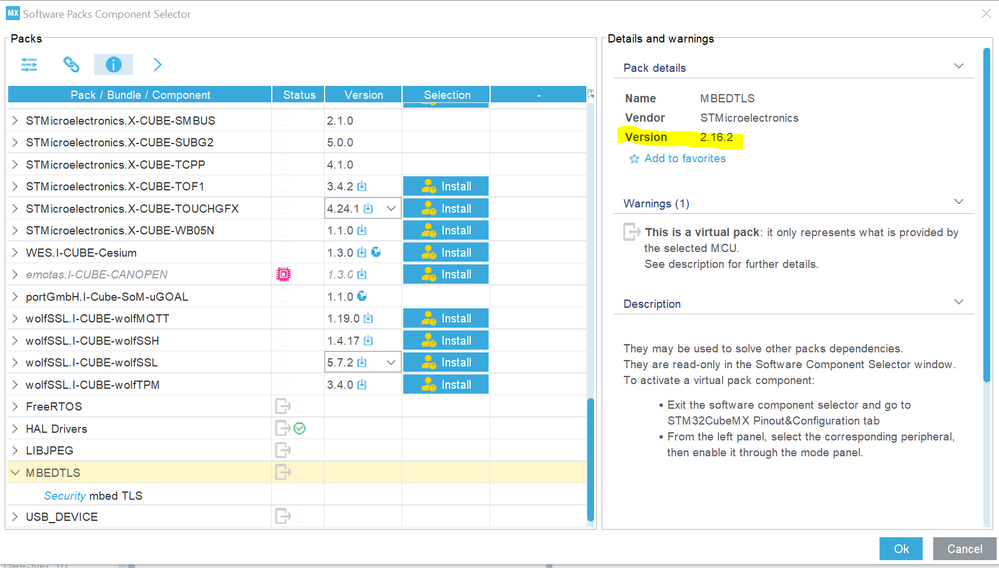The height and width of the screenshot is (568, 999).
Task: Close the Software Packs Component Selector window
Action: tap(986, 13)
